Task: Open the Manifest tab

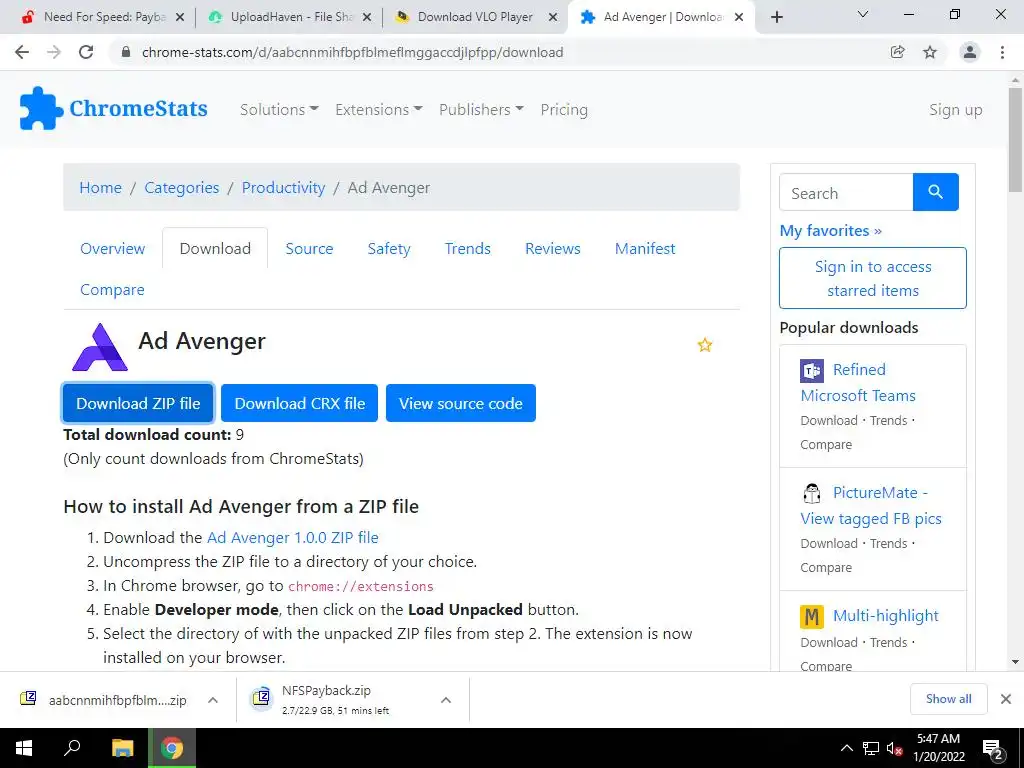Action: point(645,249)
